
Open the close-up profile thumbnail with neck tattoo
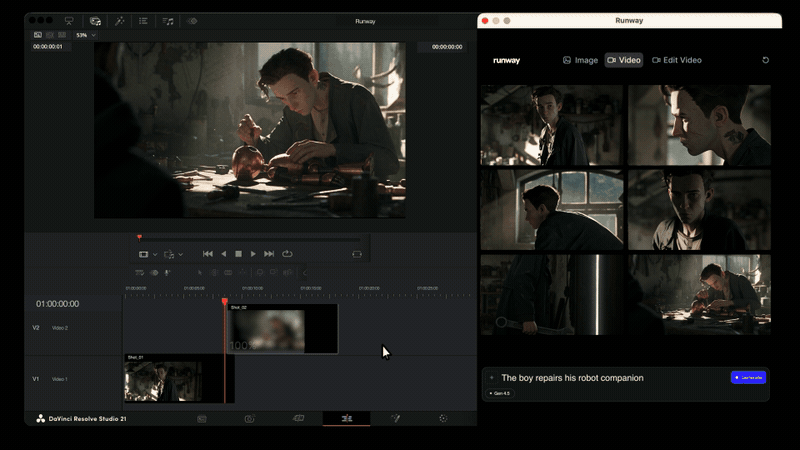[699, 125]
